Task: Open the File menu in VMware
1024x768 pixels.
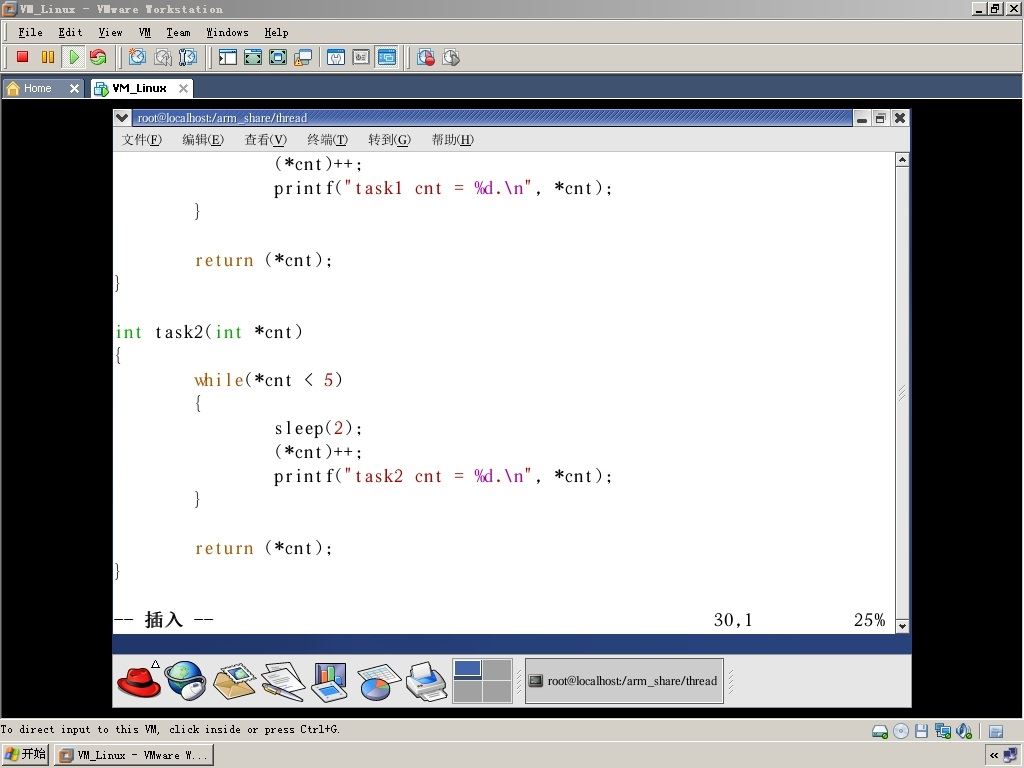Action: pos(30,32)
